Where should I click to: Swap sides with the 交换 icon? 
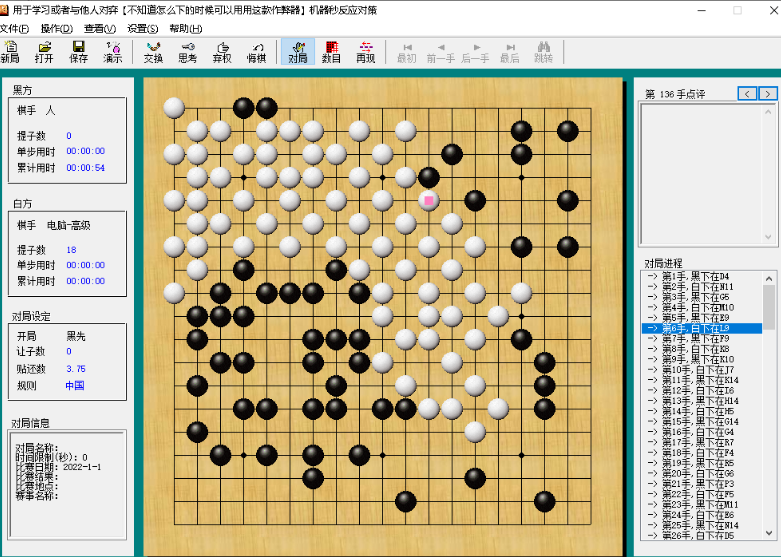(x=152, y=52)
